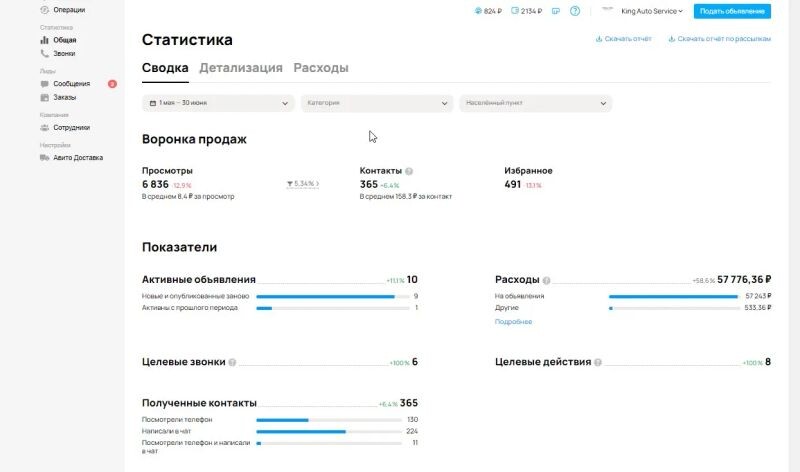This screenshot has width=800, height=472.
Task: Click info icon beside Целевые звонки
Action: point(232,363)
